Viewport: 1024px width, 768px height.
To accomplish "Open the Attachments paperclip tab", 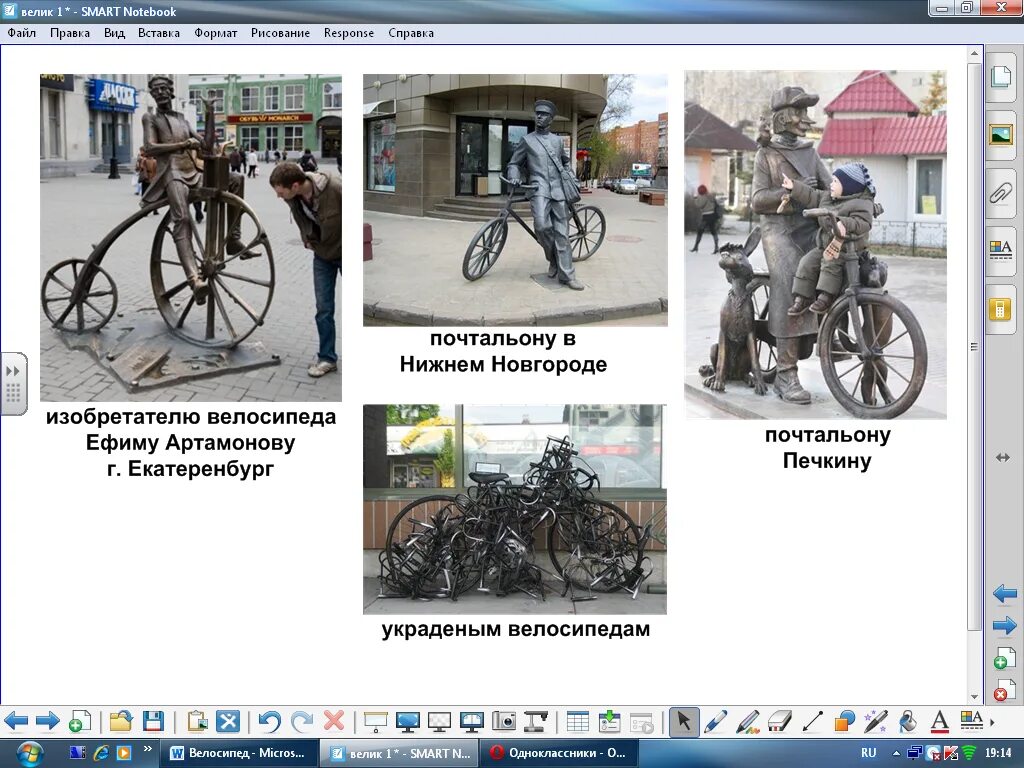I will pyautogui.click(x=1000, y=193).
